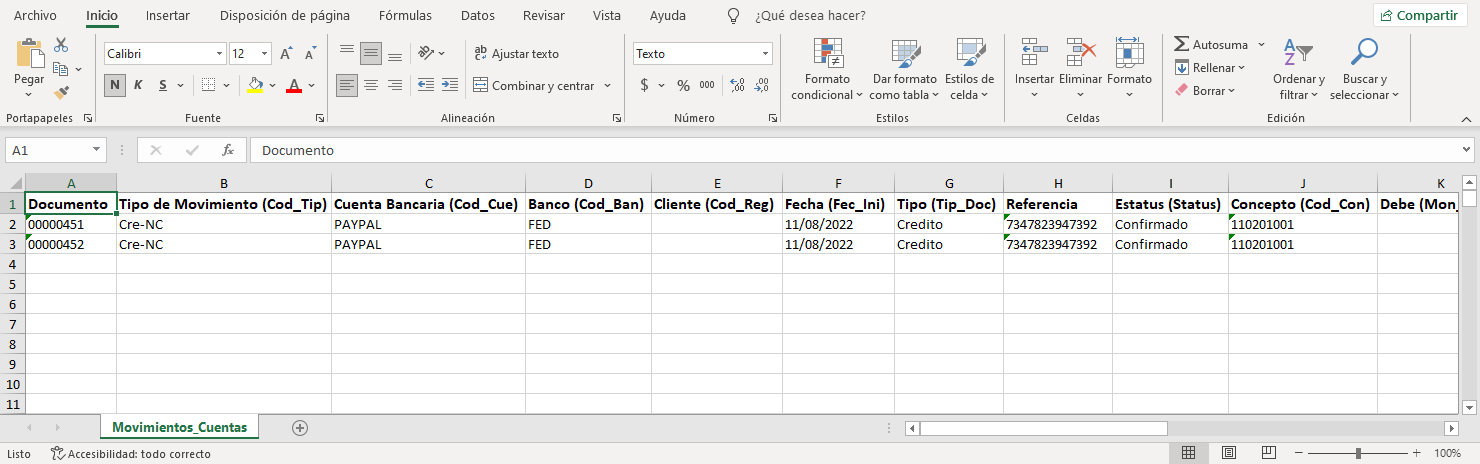
Task: Toggle bold formatting (N)
Action: (x=116, y=85)
